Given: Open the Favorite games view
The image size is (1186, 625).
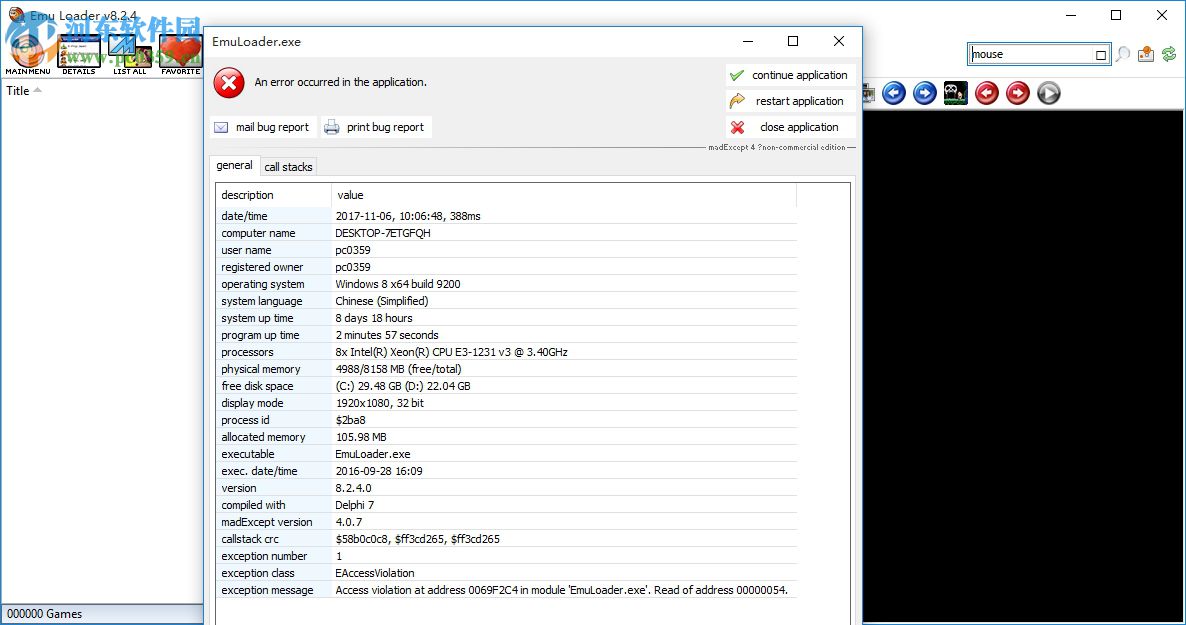Looking at the screenshot, I should [x=180, y=50].
